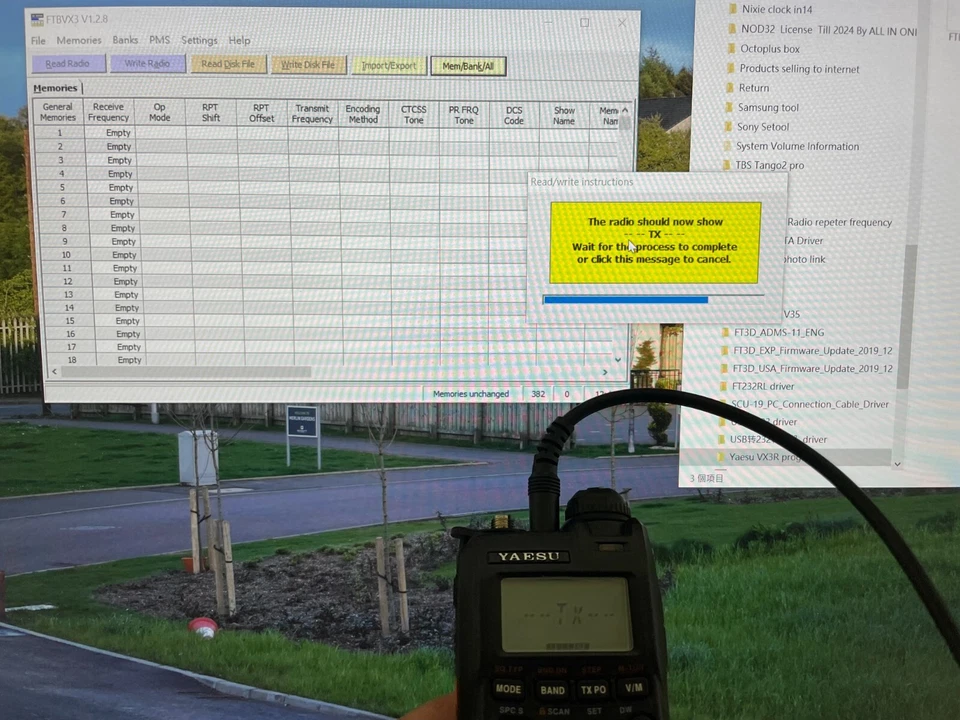Select the Empty cell in memory row 1
Viewport: 960px width, 720px height.
pyautogui.click(x=118, y=132)
